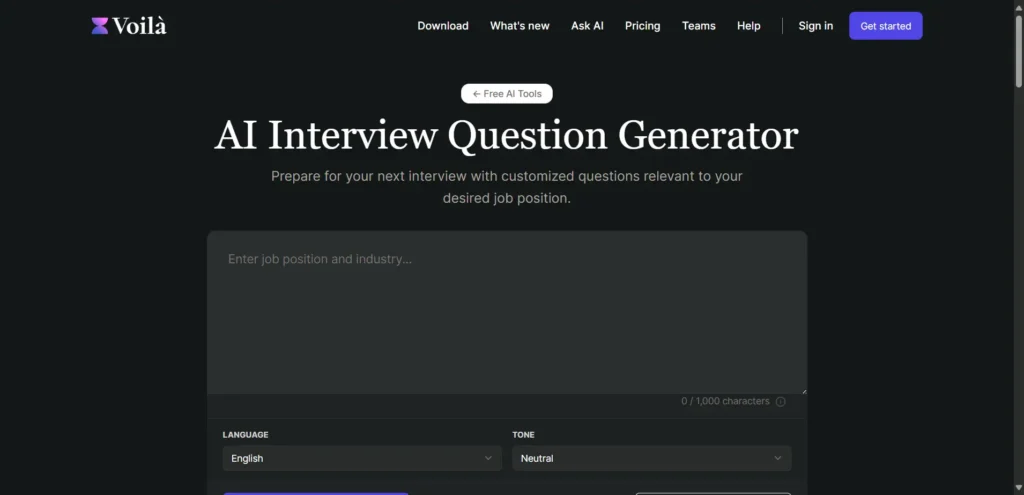This screenshot has width=1024, height=495.
Task: Click the Voilà brand name text
Action: tap(140, 26)
